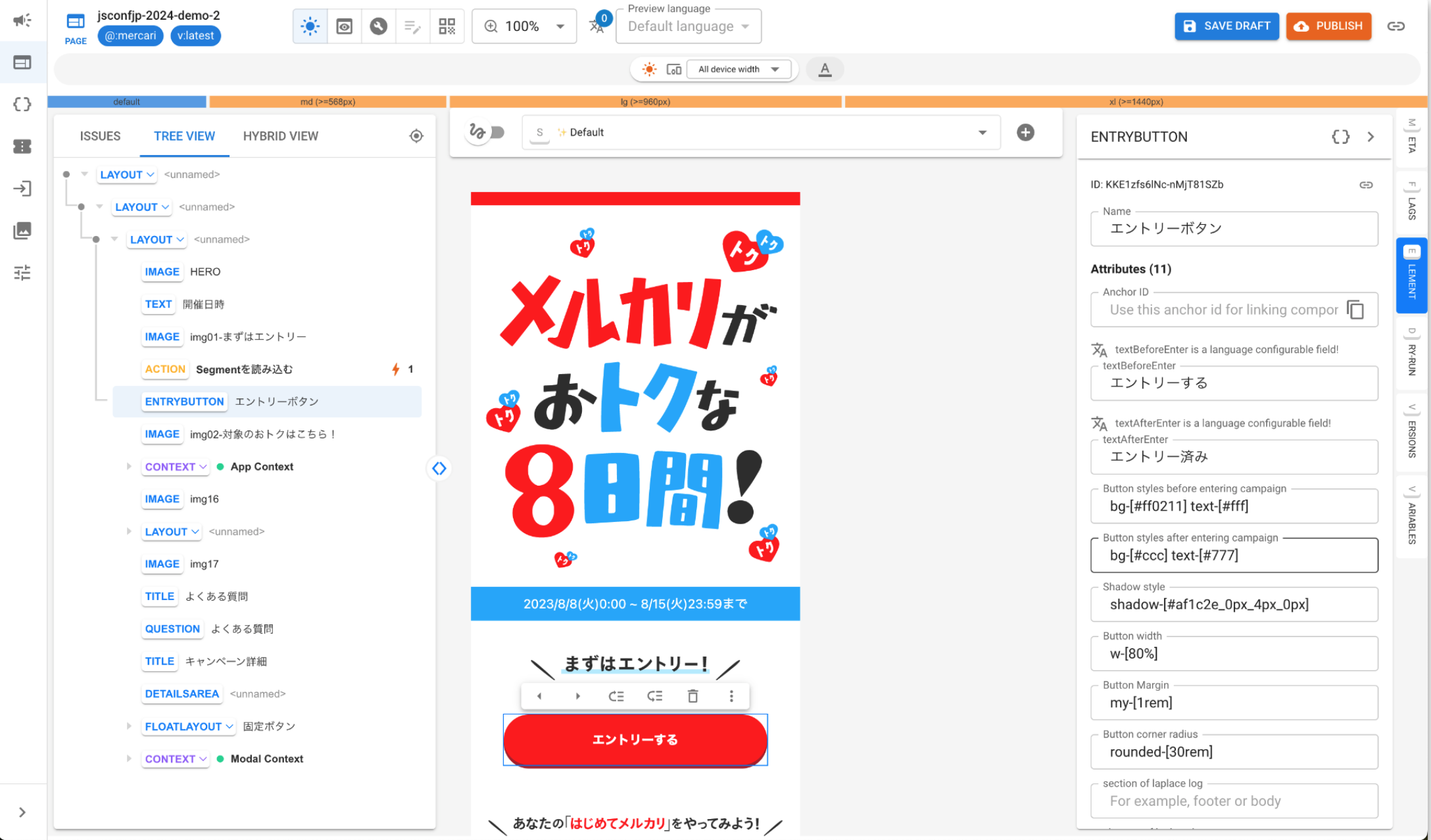Open the third nested LAYOUT type dropdown
1431x840 pixels.
click(157, 239)
